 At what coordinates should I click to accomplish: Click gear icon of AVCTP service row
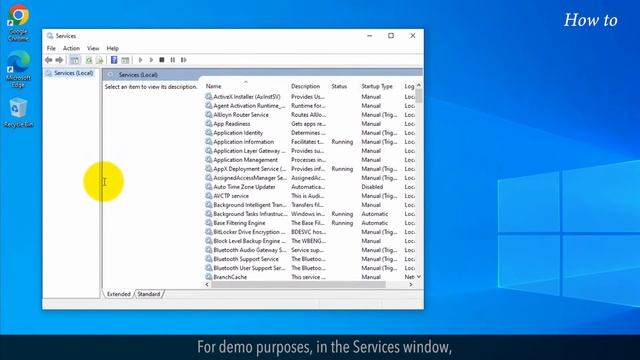click(209, 196)
